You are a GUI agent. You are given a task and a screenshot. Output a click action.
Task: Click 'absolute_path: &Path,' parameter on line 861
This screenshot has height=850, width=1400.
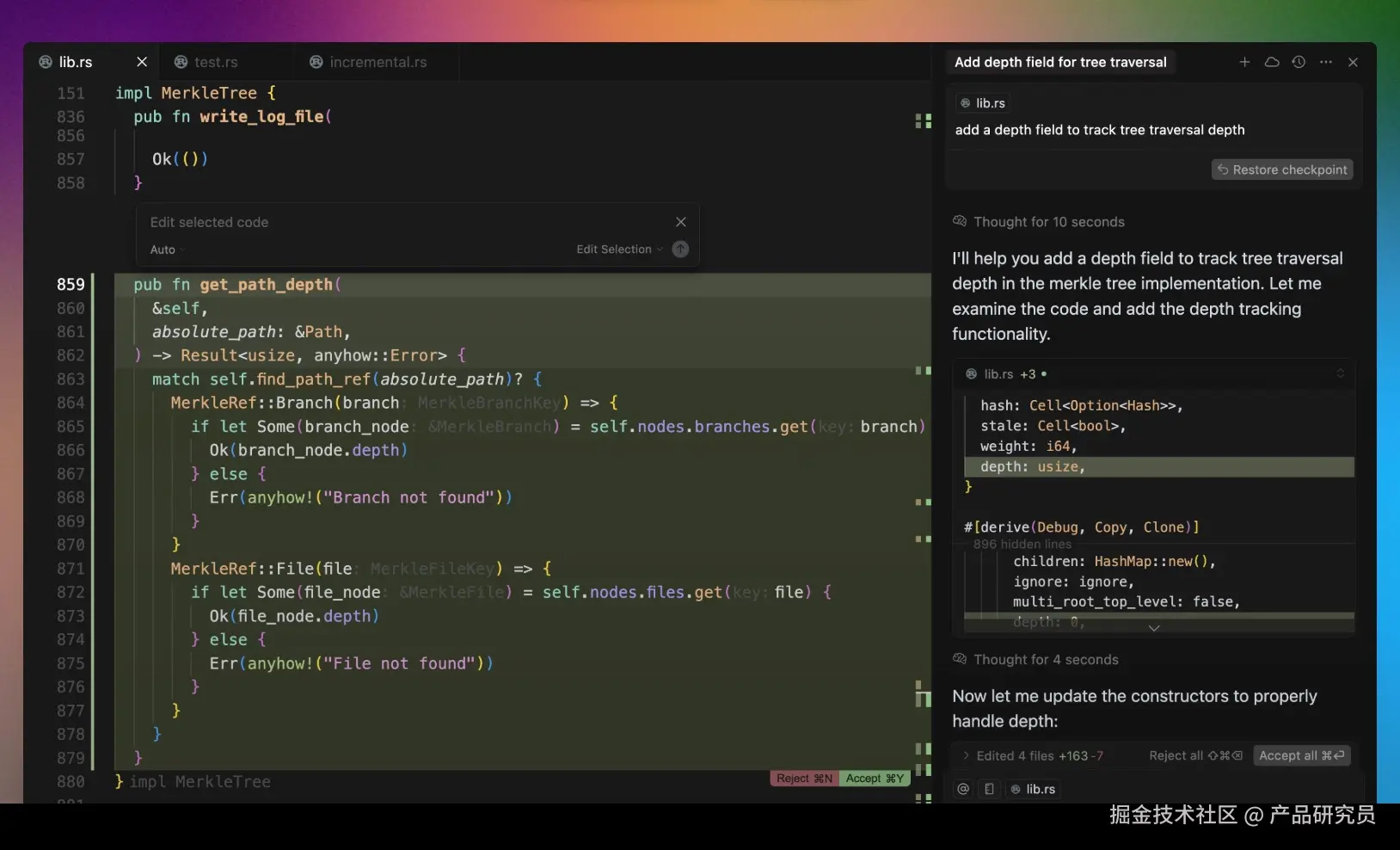click(x=251, y=332)
